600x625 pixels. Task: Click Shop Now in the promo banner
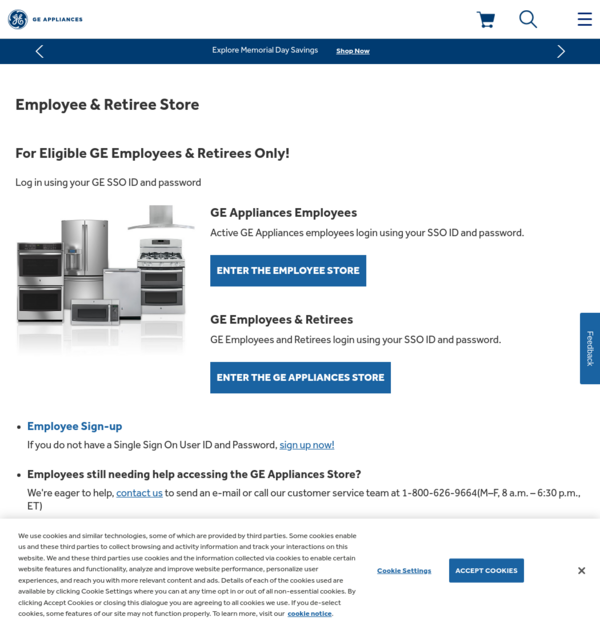tap(353, 51)
